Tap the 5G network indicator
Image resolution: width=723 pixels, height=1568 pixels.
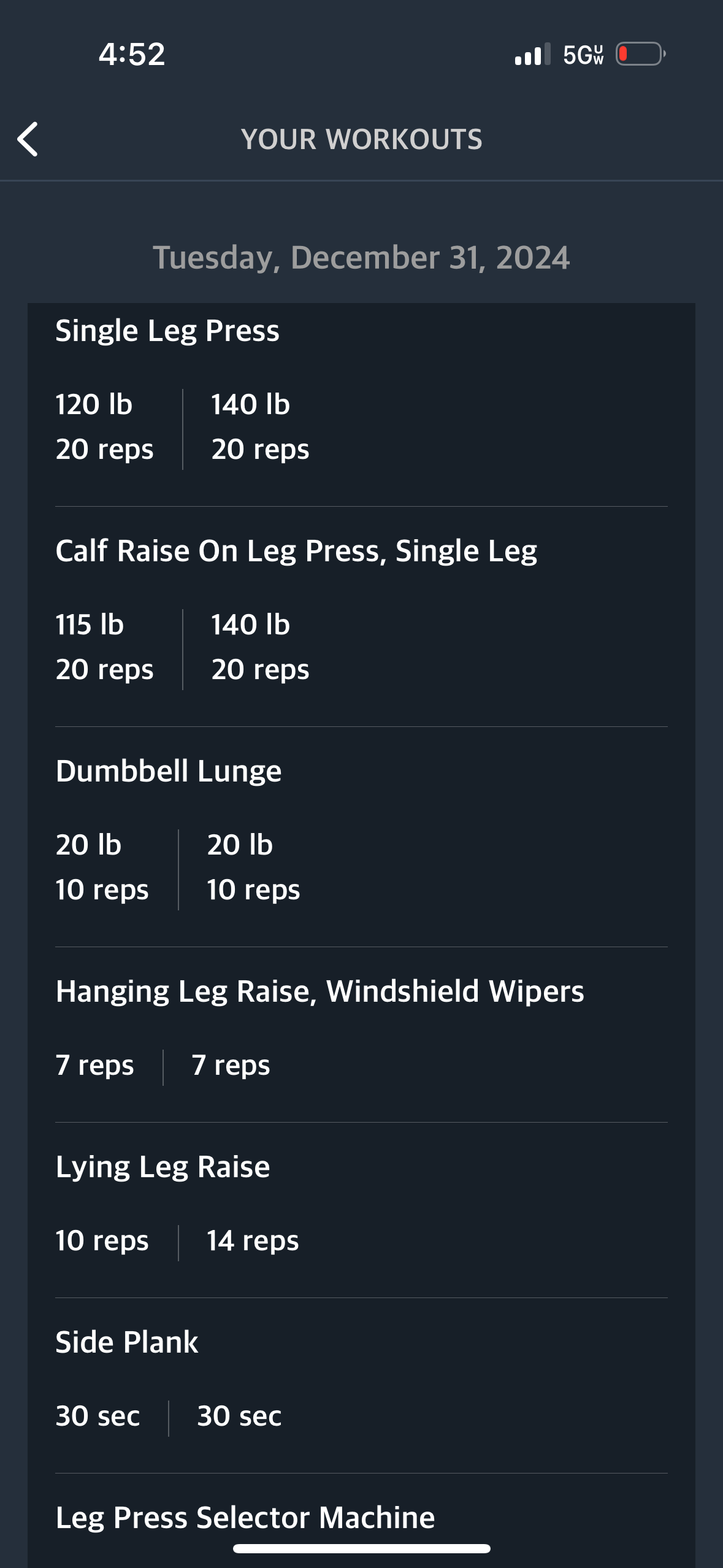[583, 55]
